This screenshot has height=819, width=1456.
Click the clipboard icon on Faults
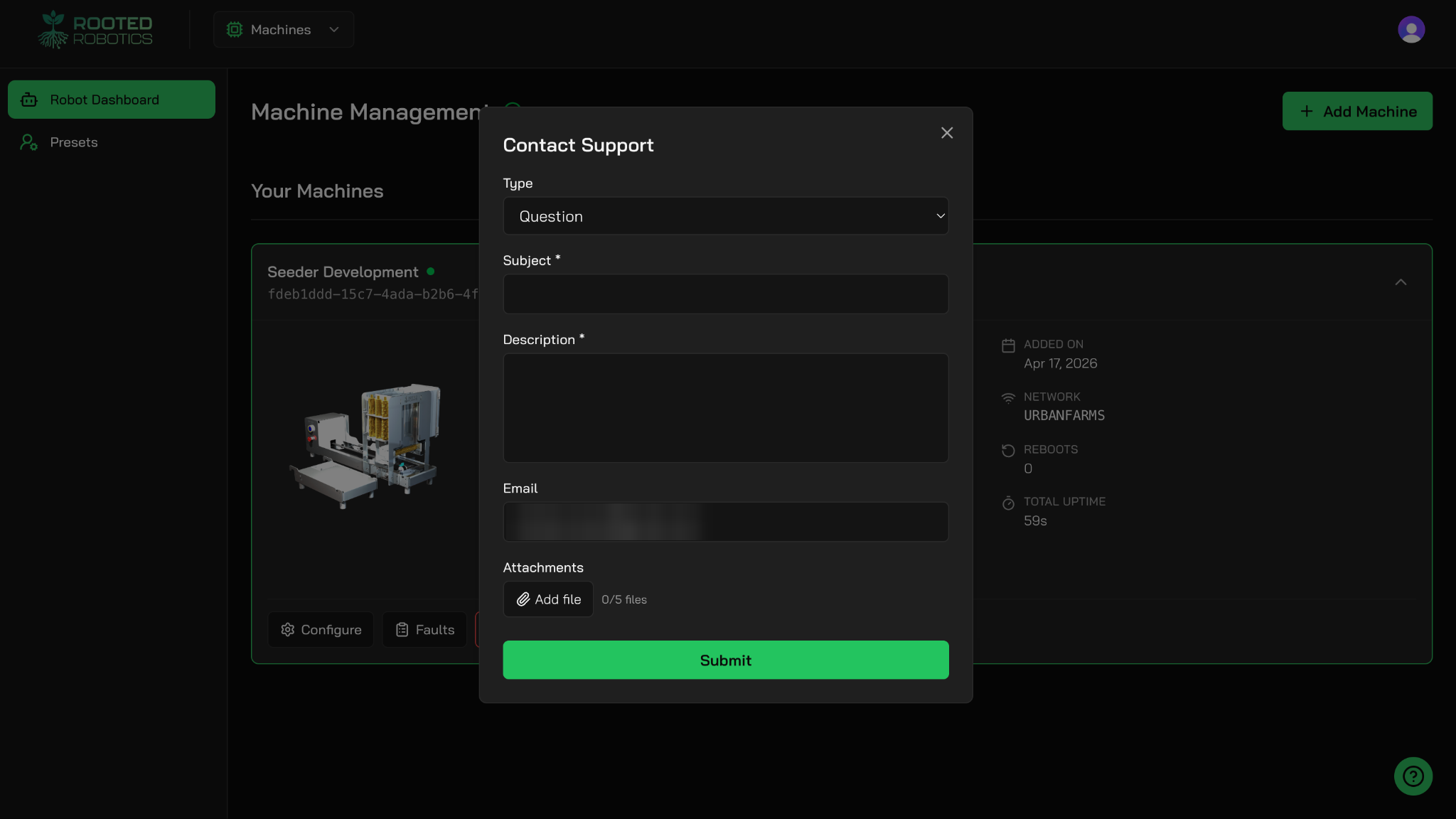click(402, 630)
